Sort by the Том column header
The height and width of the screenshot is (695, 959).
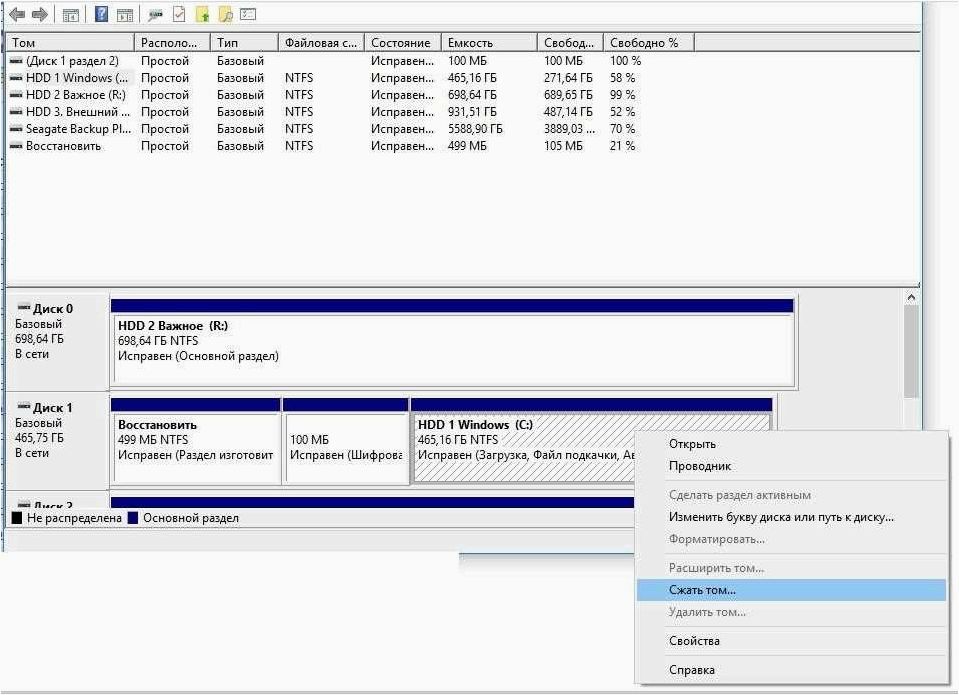click(x=70, y=43)
